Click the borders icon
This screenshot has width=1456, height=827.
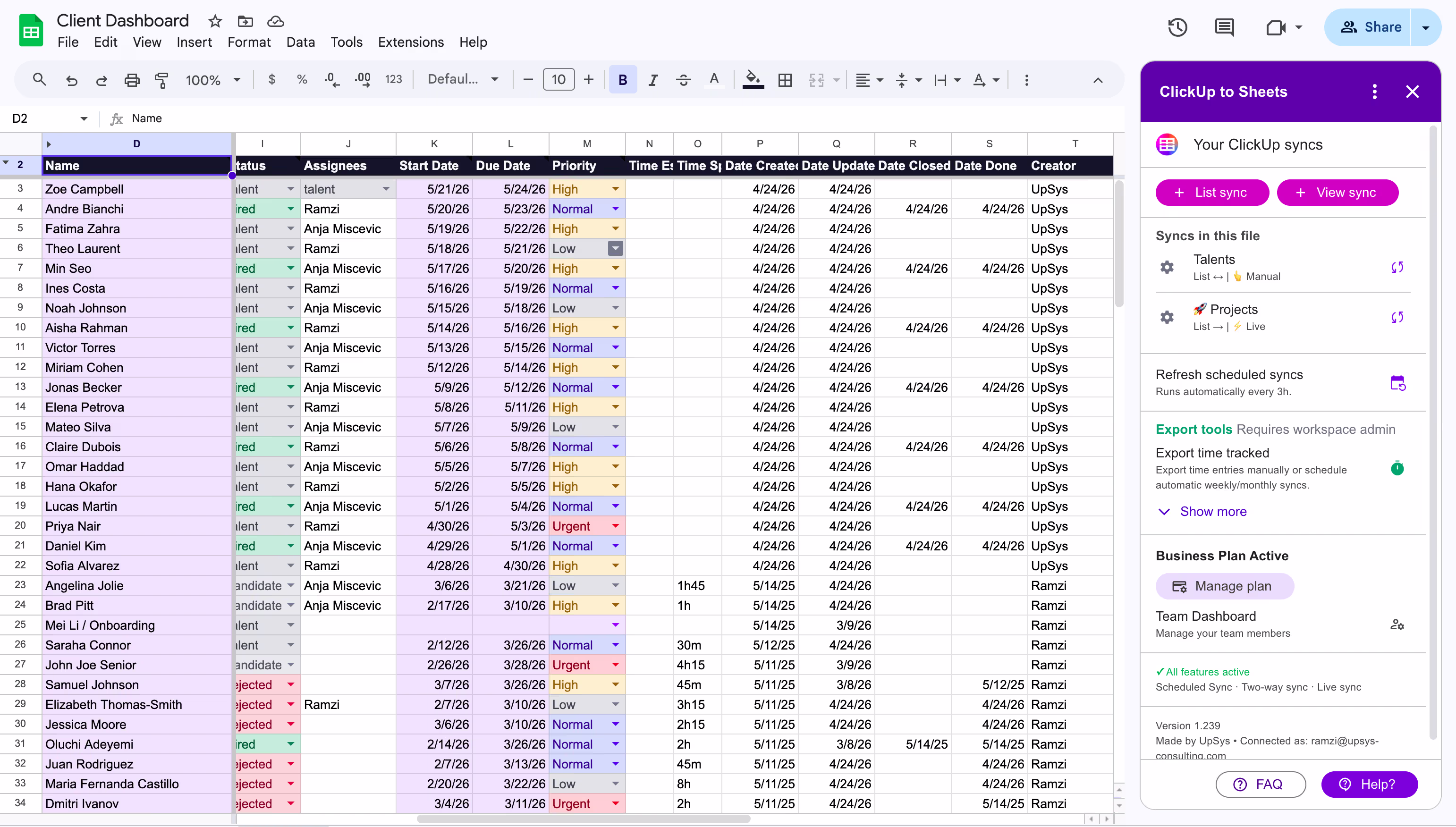(785, 80)
